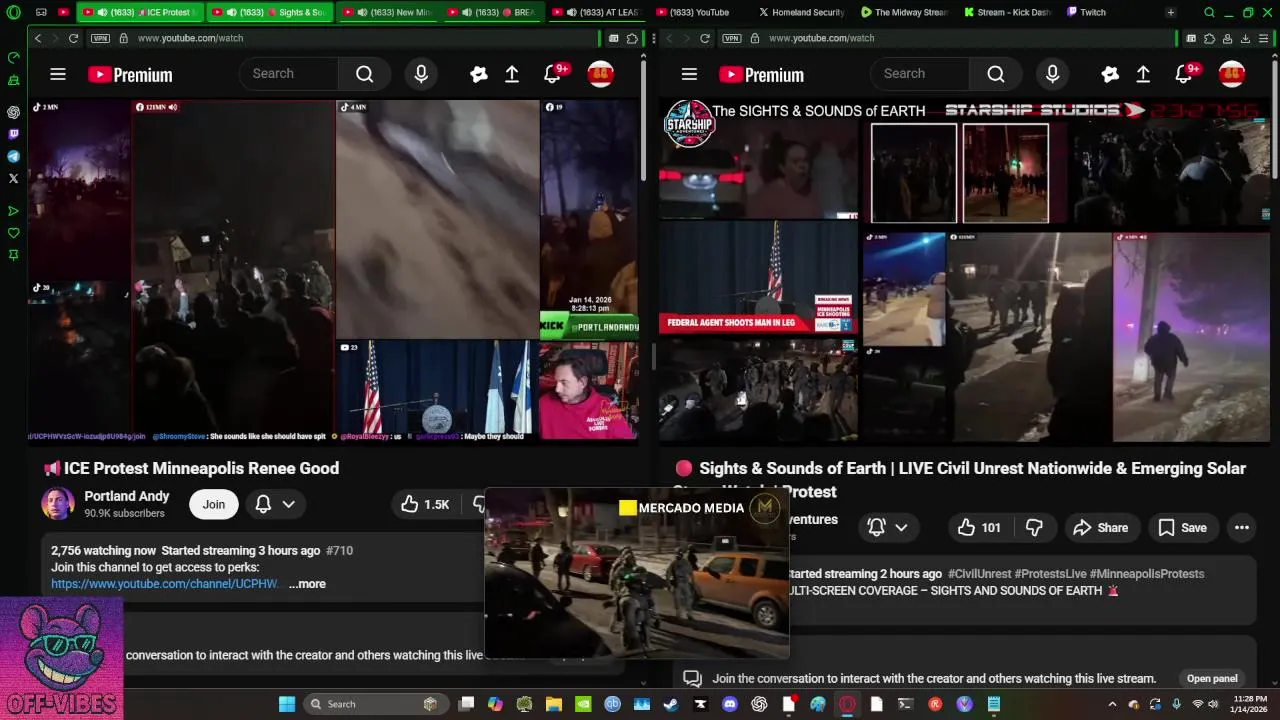Open browser extensions icon in right toolbar
Viewport: 1280px width, 720px height.
tap(1209, 38)
